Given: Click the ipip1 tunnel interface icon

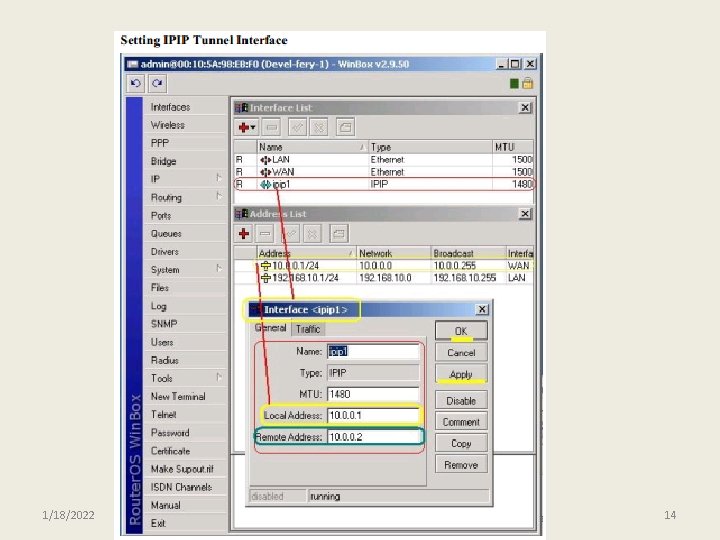Looking at the screenshot, I should point(265,185).
